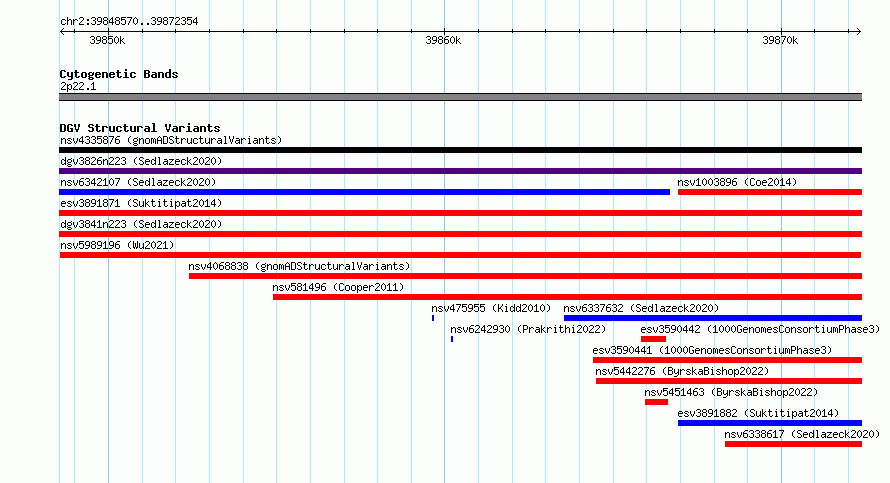The height and width of the screenshot is (483, 890).
Task: Open the esv3590442 1000GenomesConsortiumPhase3 label
Action: click(760, 329)
